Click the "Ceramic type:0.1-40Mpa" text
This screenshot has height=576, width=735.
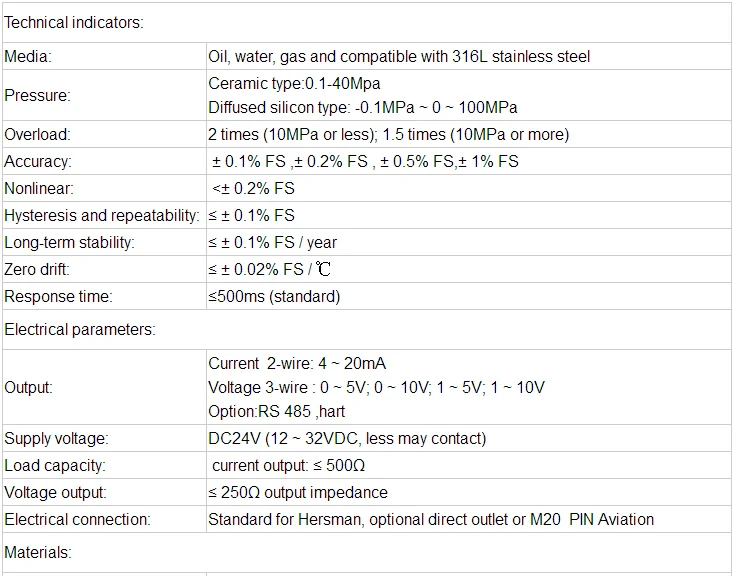coord(294,84)
